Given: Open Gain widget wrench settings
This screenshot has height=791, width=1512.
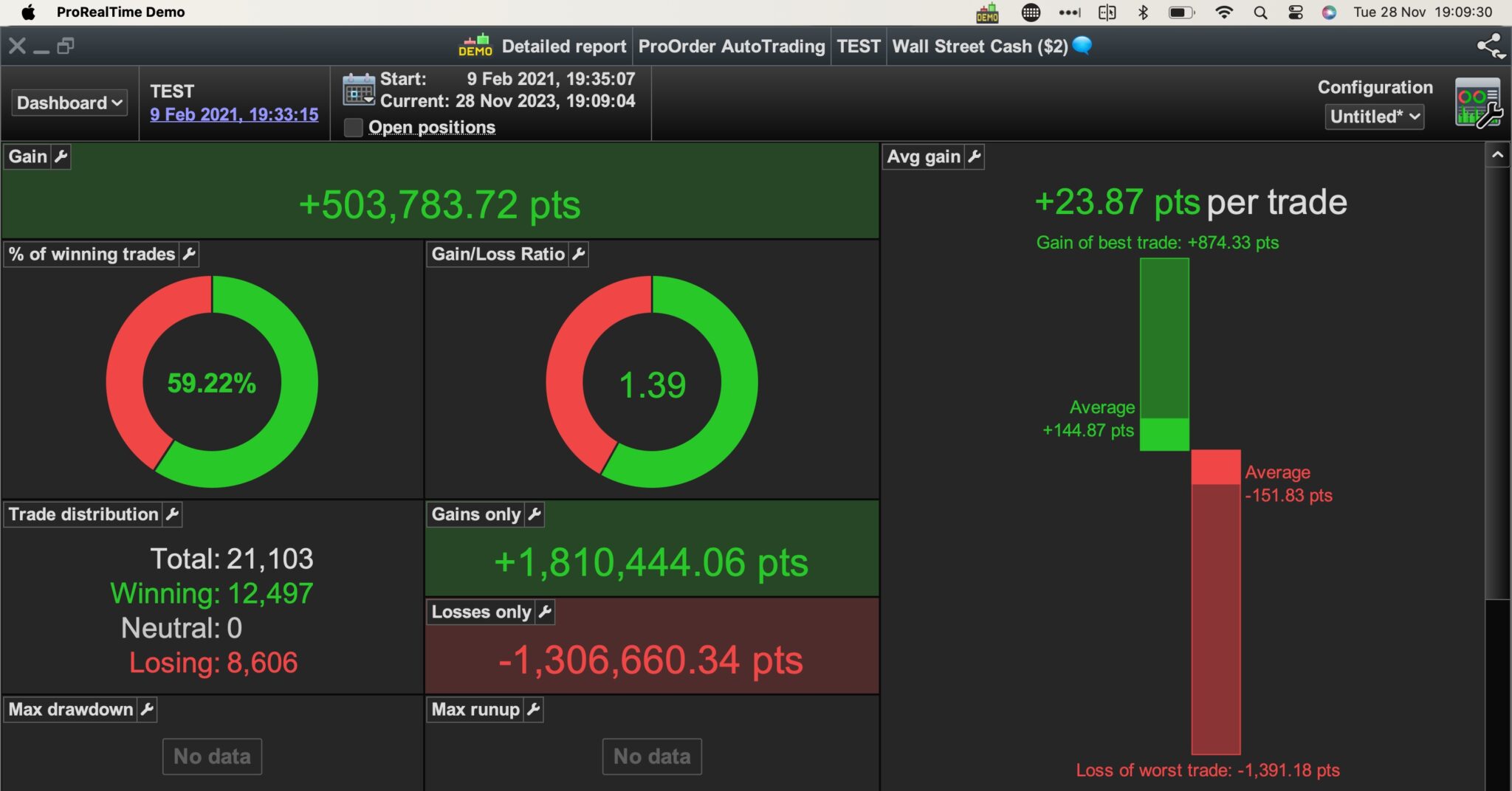Looking at the screenshot, I should (61, 156).
